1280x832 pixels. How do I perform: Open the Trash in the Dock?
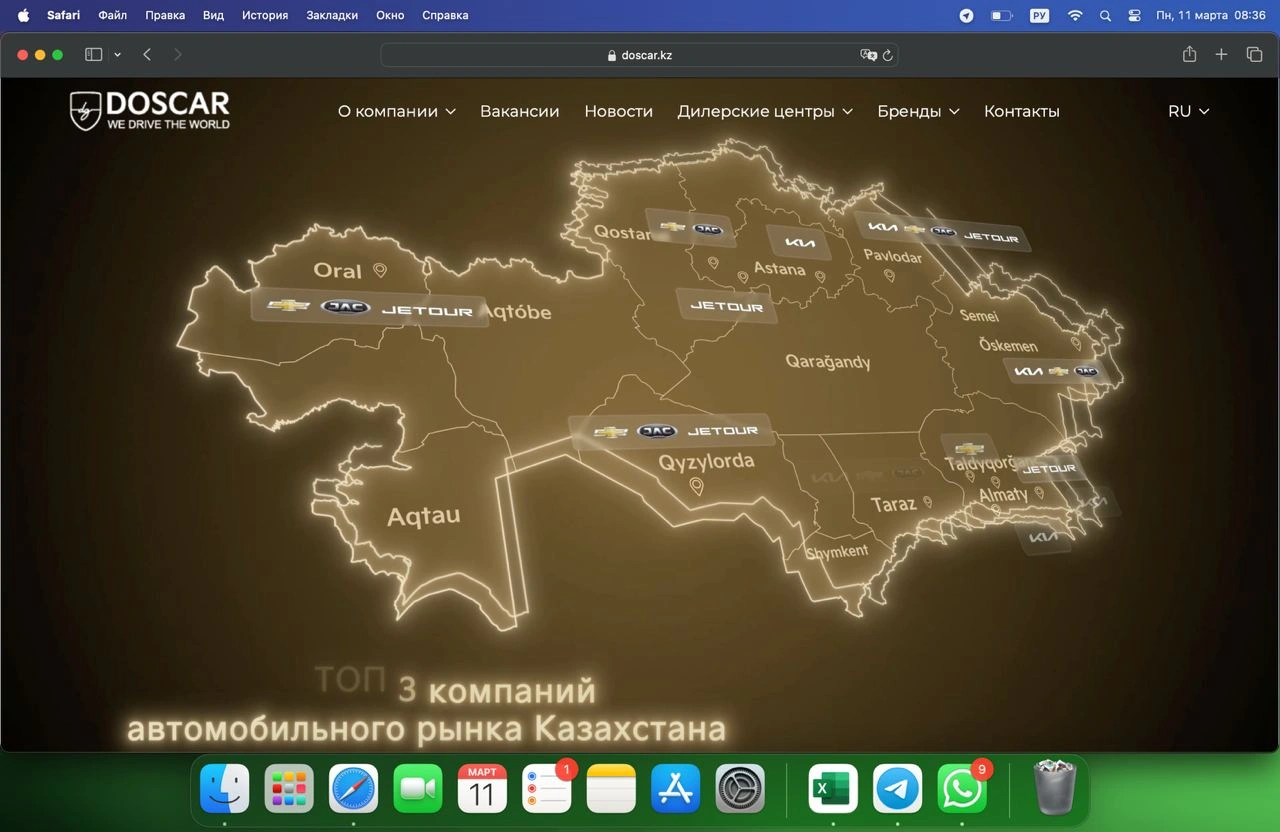pyautogui.click(x=1054, y=789)
